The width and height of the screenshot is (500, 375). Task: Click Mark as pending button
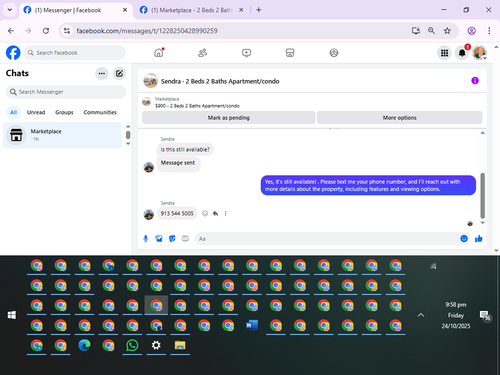[229, 118]
